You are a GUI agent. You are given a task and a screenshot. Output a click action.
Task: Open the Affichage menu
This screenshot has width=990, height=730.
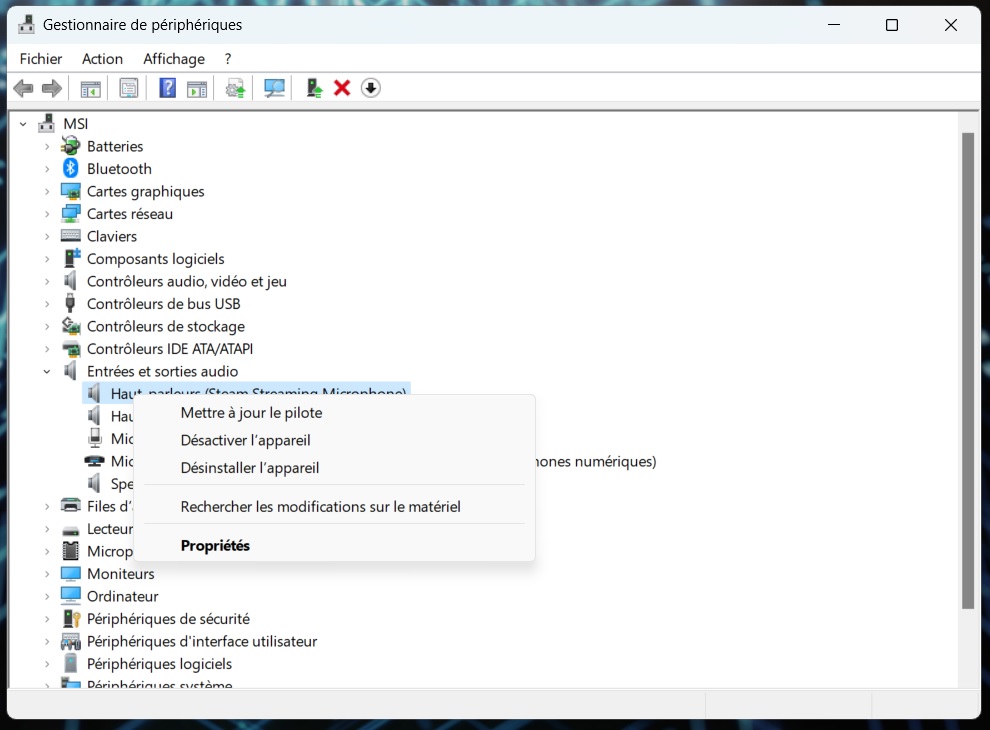point(174,59)
